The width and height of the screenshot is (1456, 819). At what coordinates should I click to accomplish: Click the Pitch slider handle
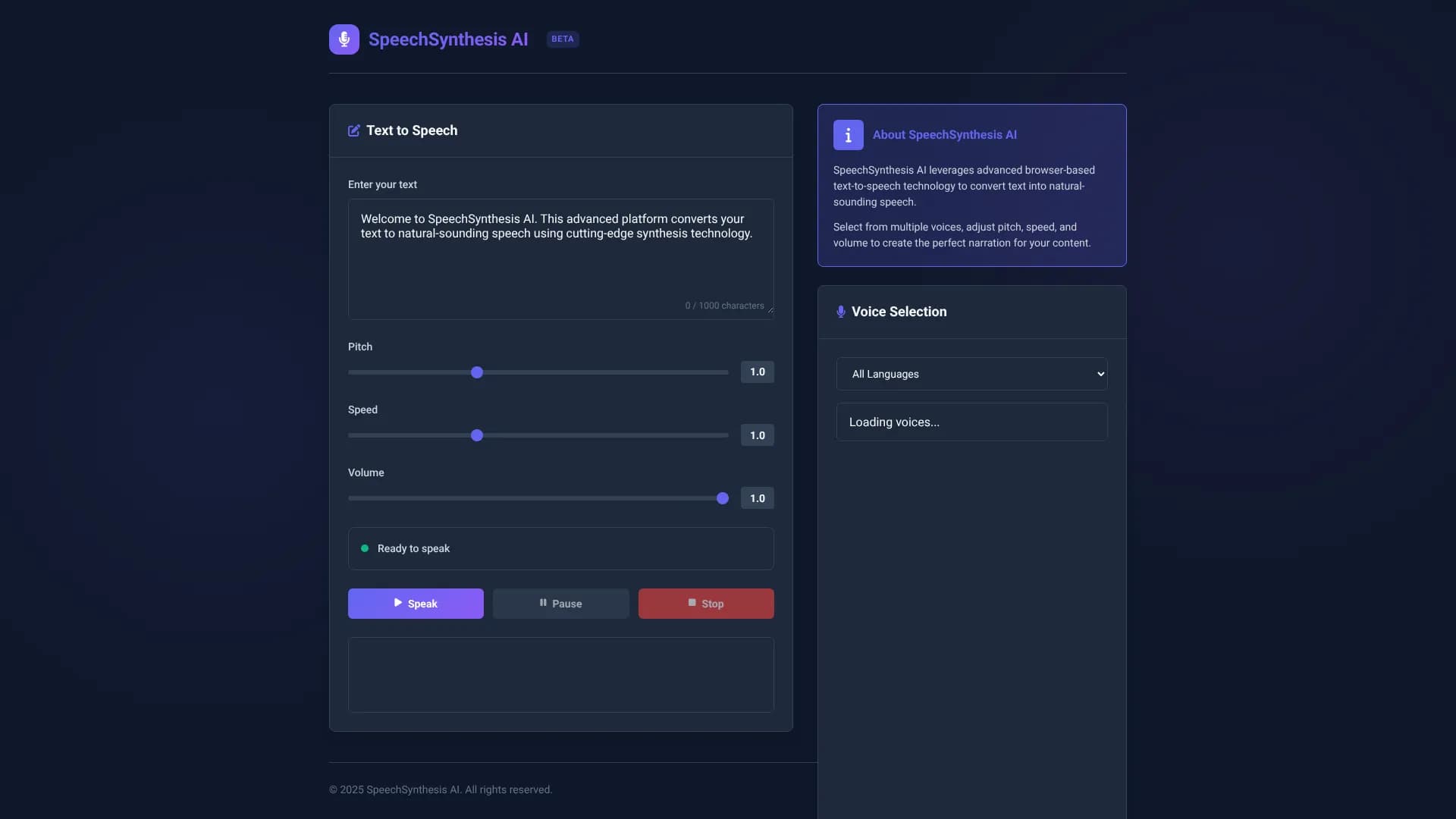tap(476, 372)
